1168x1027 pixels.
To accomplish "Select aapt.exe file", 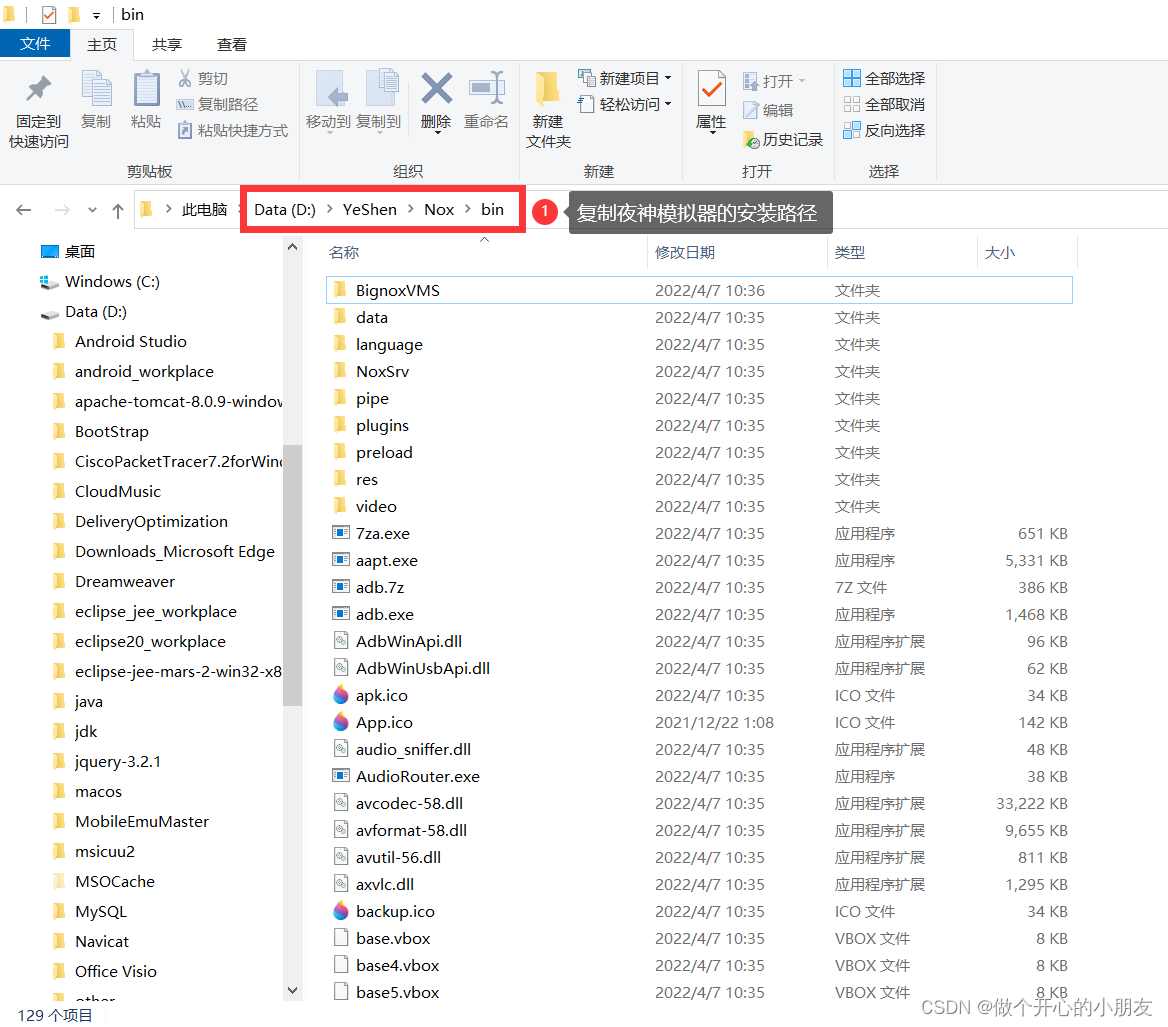I will click(x=699, y=560).
